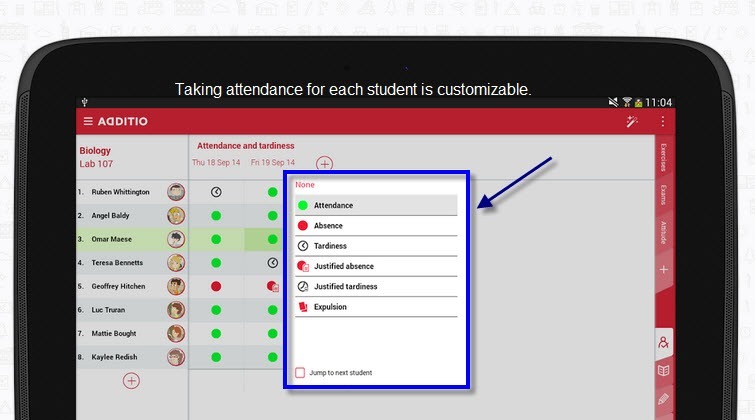
Task: Select the Attendance option
Action: tap(376, 205)
